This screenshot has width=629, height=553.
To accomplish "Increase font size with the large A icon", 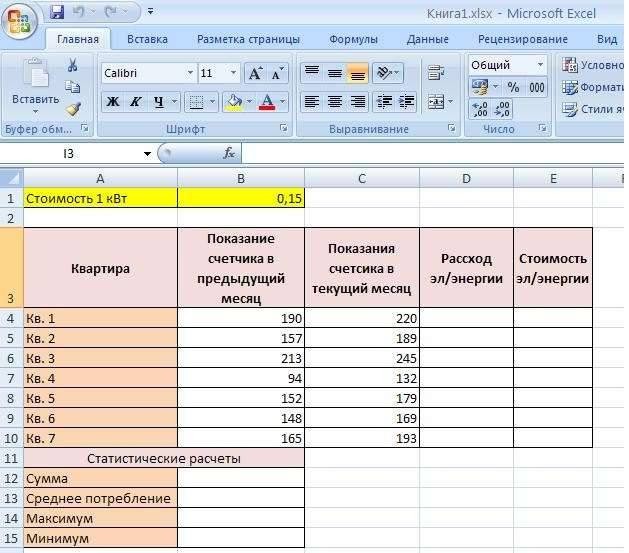I will [x=255, y=74].
